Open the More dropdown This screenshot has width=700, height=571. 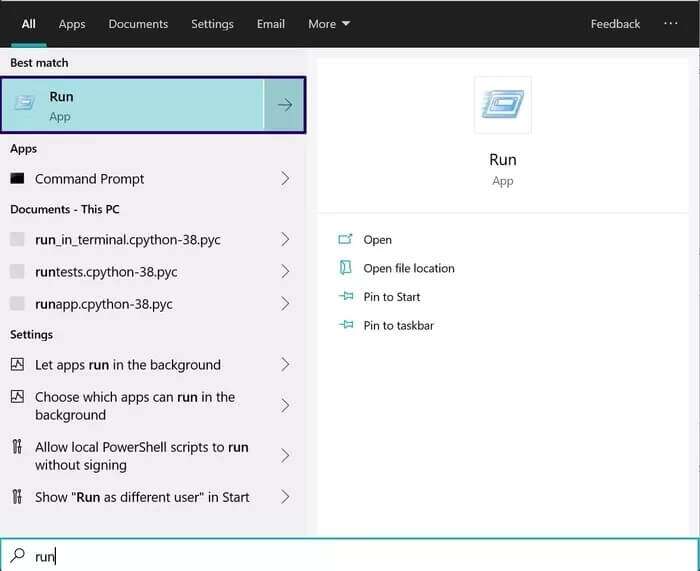tap(329, 24)
